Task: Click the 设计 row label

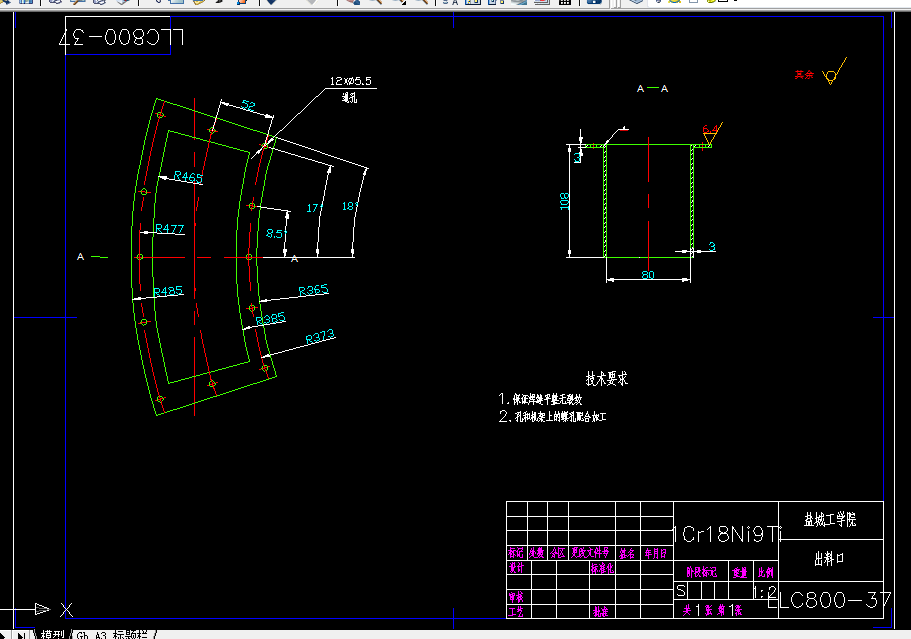Action: point(516,568)
